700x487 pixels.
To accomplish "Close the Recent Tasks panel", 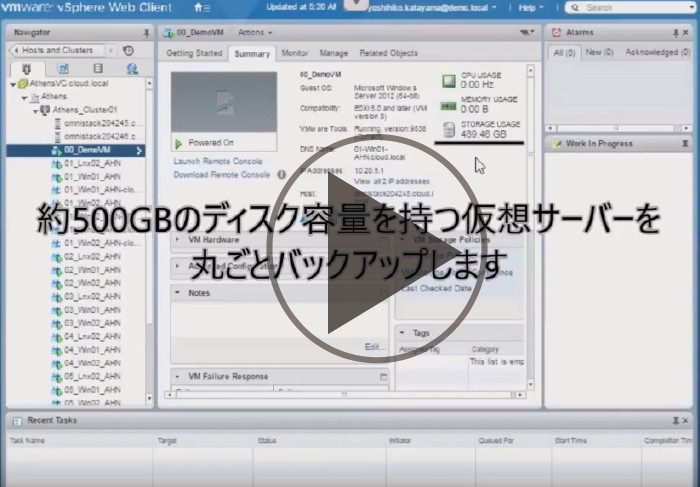I will point(686,420).
